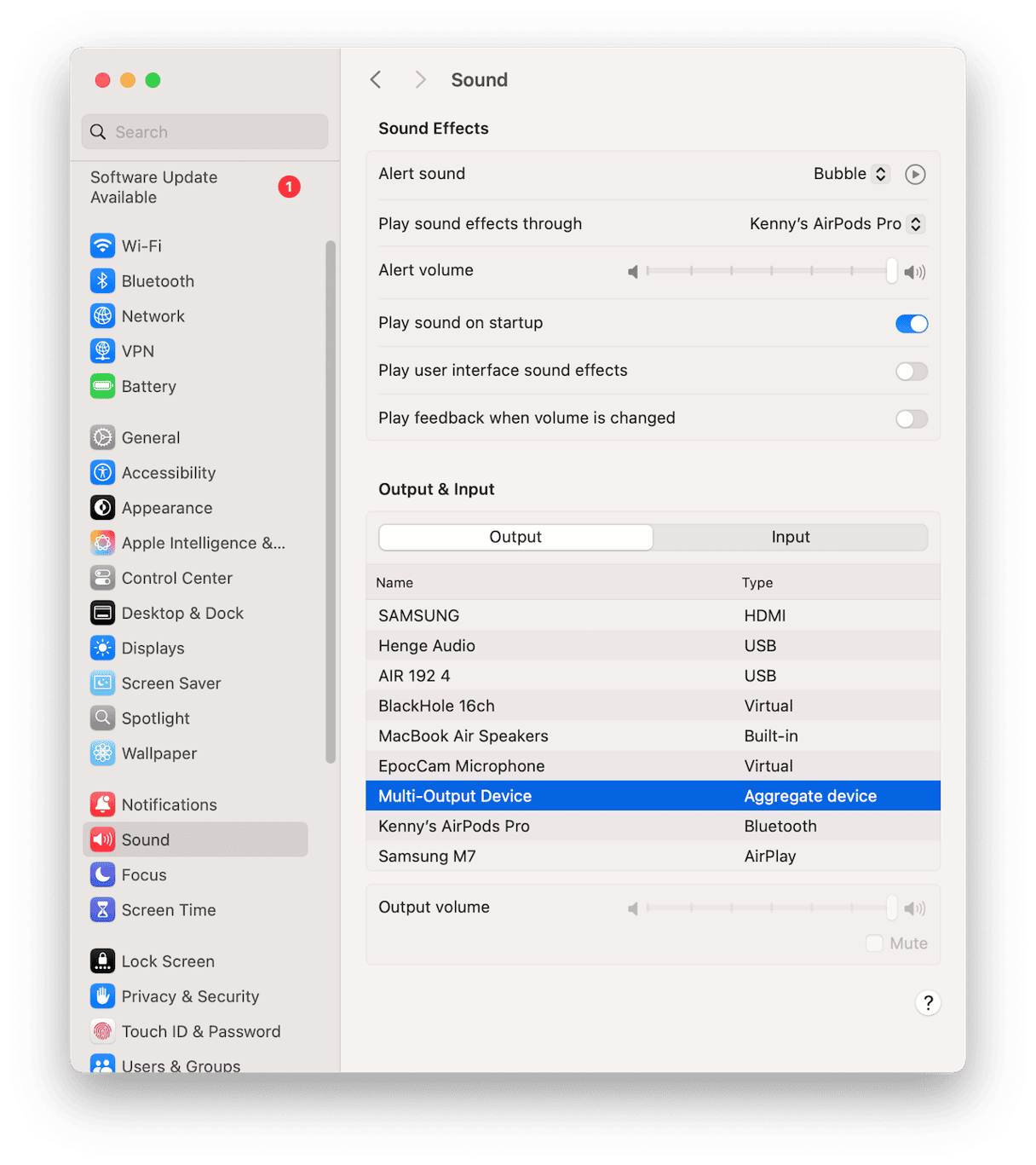Go forward with the right chevron

click(x=420, y=79)
